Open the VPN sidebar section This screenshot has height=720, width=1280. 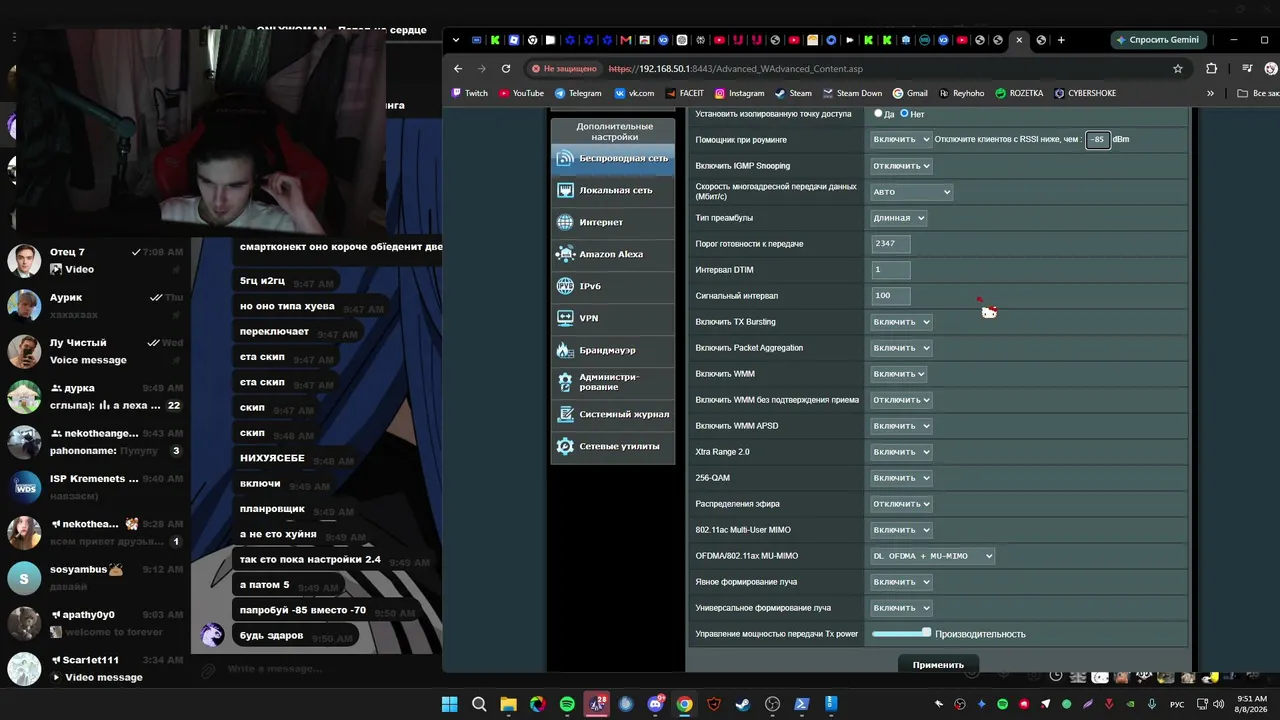click(612, 318)
